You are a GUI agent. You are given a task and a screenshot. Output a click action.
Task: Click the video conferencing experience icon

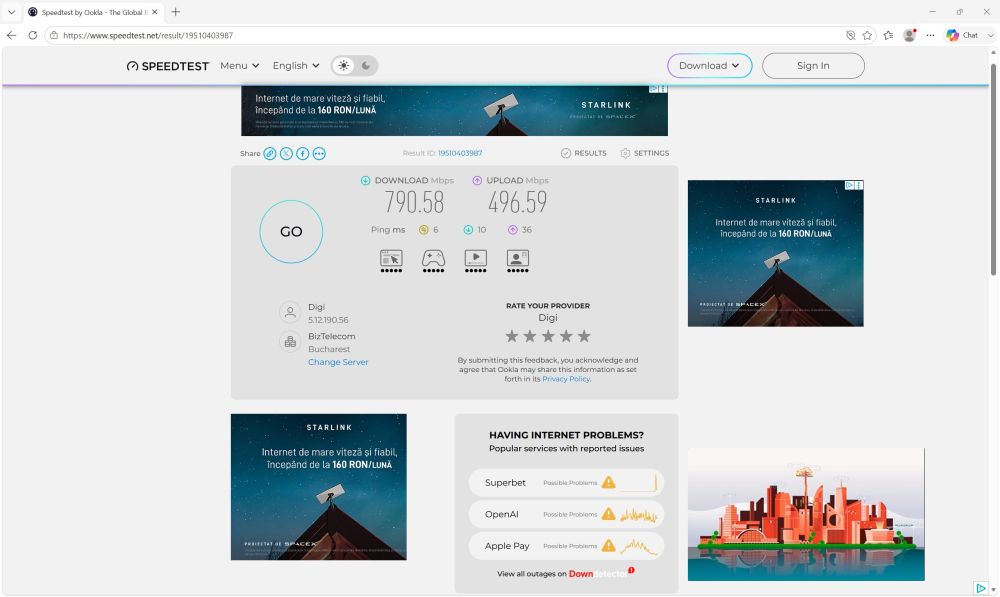(518, 261)
